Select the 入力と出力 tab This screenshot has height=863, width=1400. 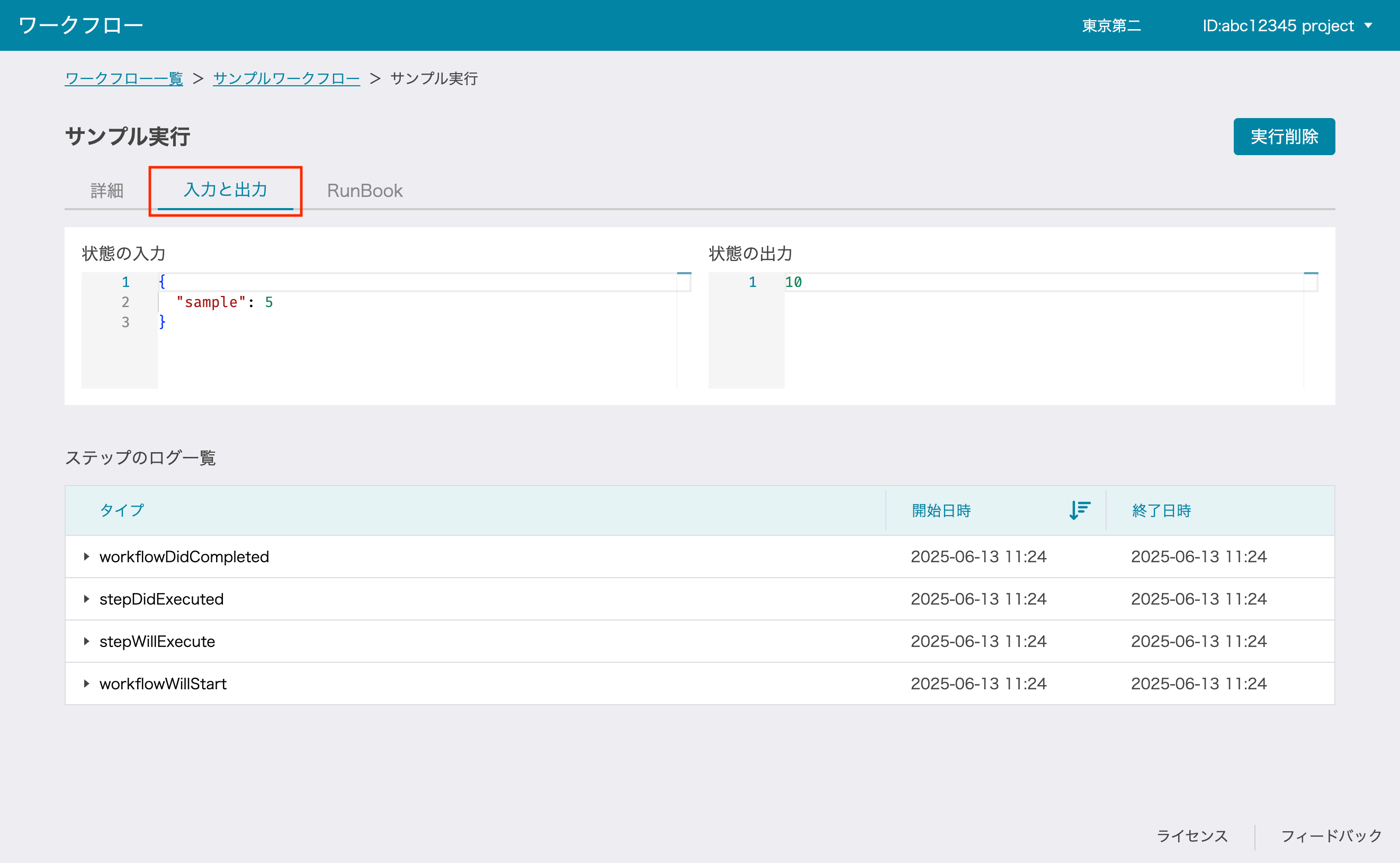(226, 190)
